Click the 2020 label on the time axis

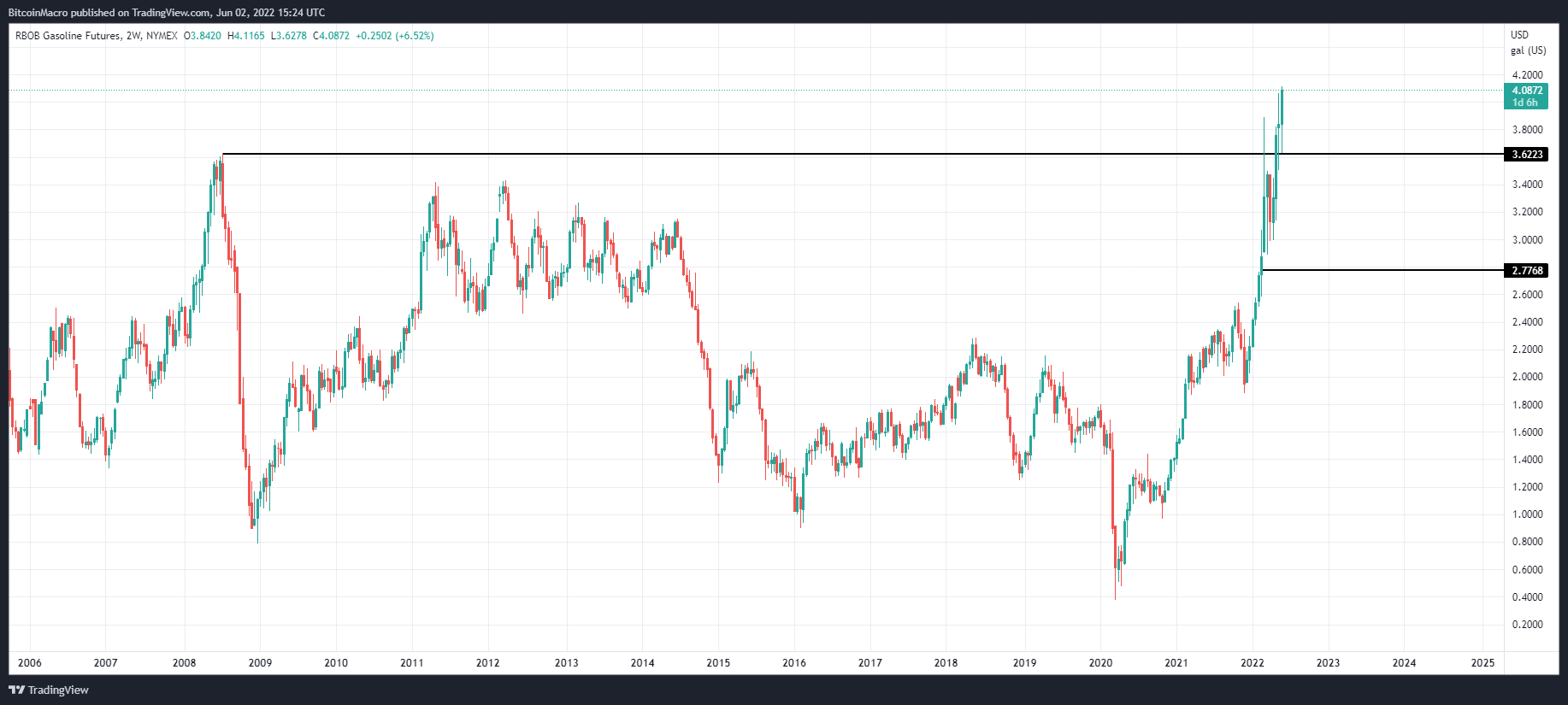[x=1100, y=663]
